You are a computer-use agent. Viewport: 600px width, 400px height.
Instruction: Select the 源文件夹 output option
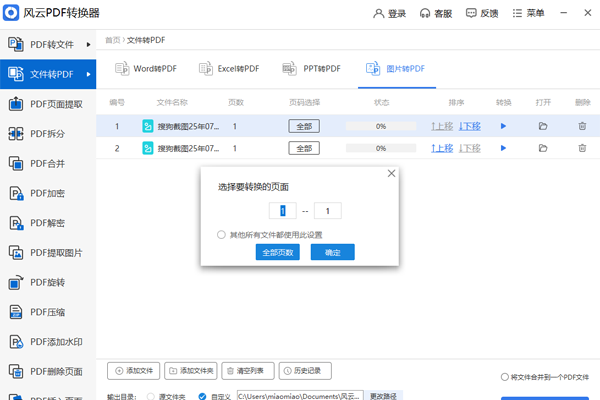(149, 397)
